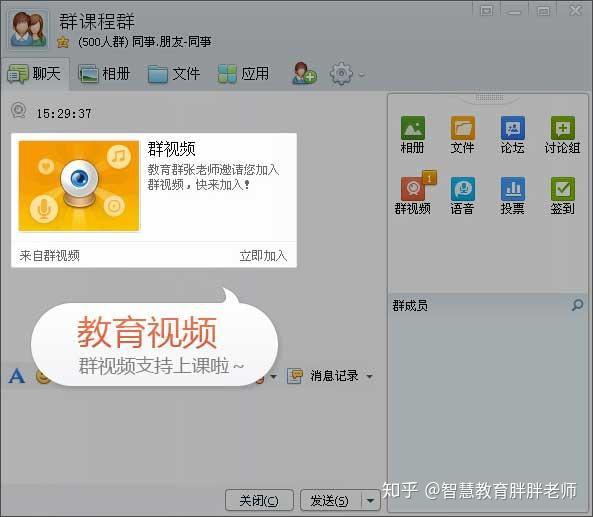Viewport: 593px width, 517px height.
Task: Click the collapse grip atop right panel
Action: click(x=489, y=98)
